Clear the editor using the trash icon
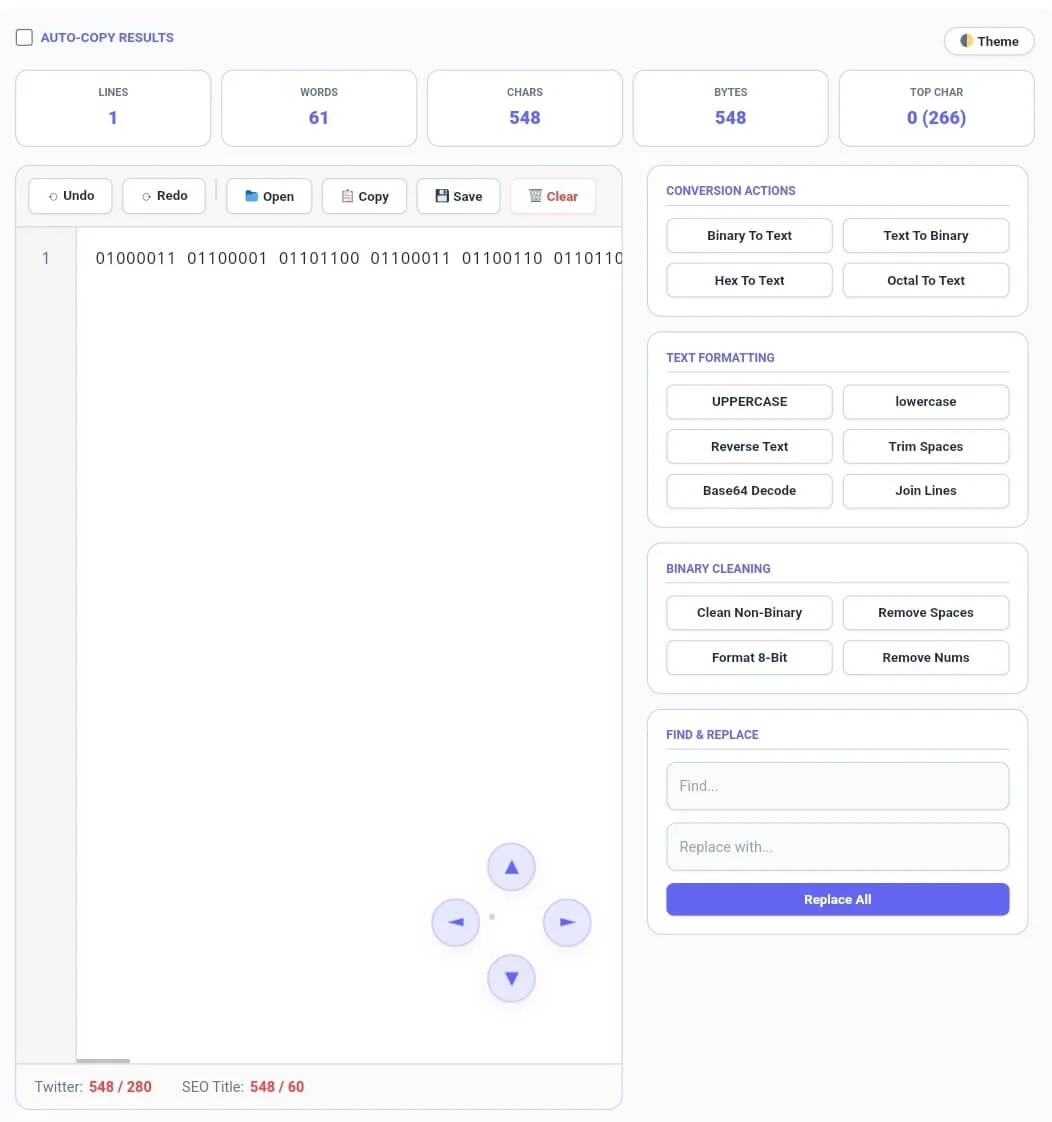 tap(553, 196)
